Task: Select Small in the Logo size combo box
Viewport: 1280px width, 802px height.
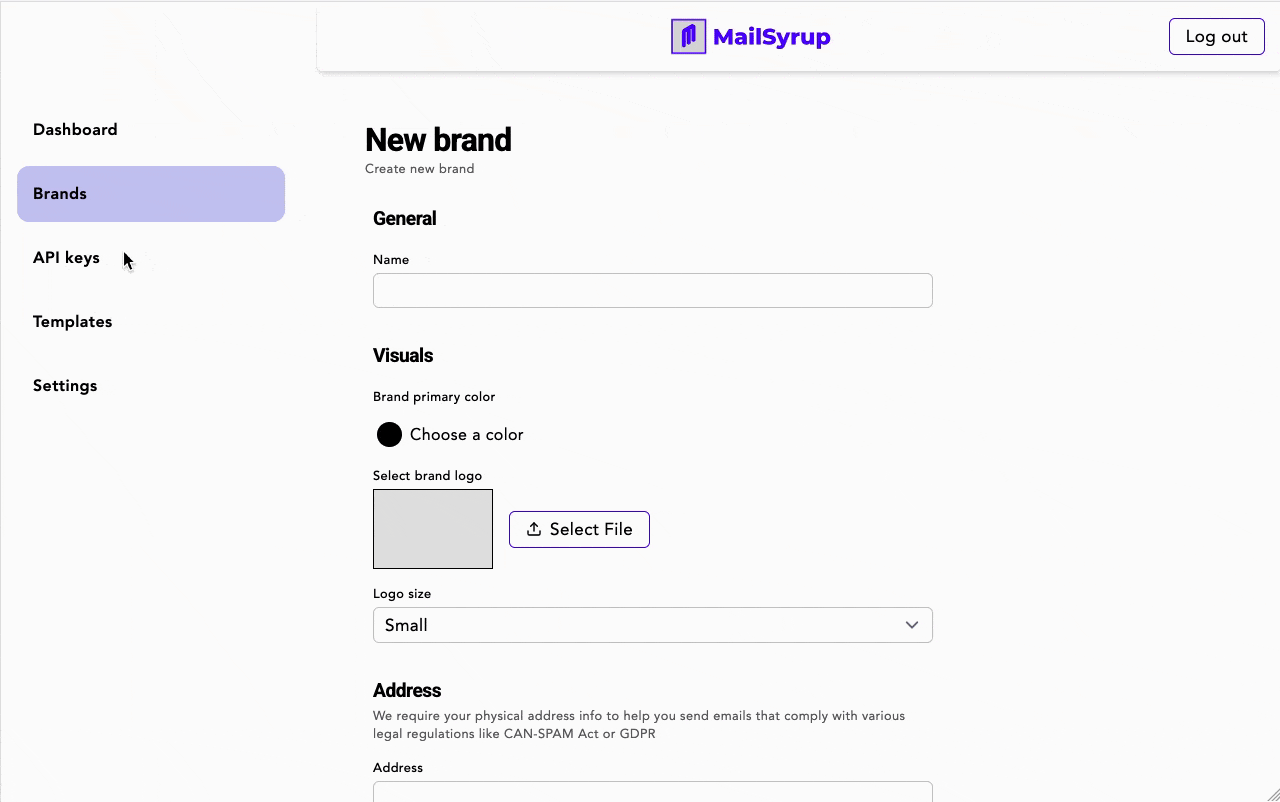Action: [652, 624]
